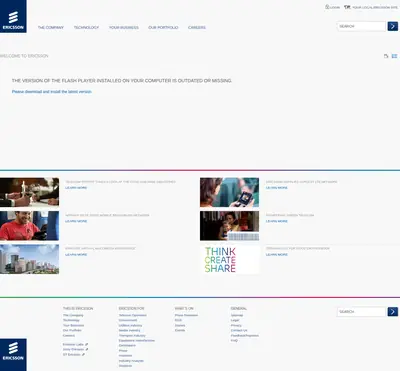
Task: Open Industry Analysts footer link
Action: [x=131, y=361]
